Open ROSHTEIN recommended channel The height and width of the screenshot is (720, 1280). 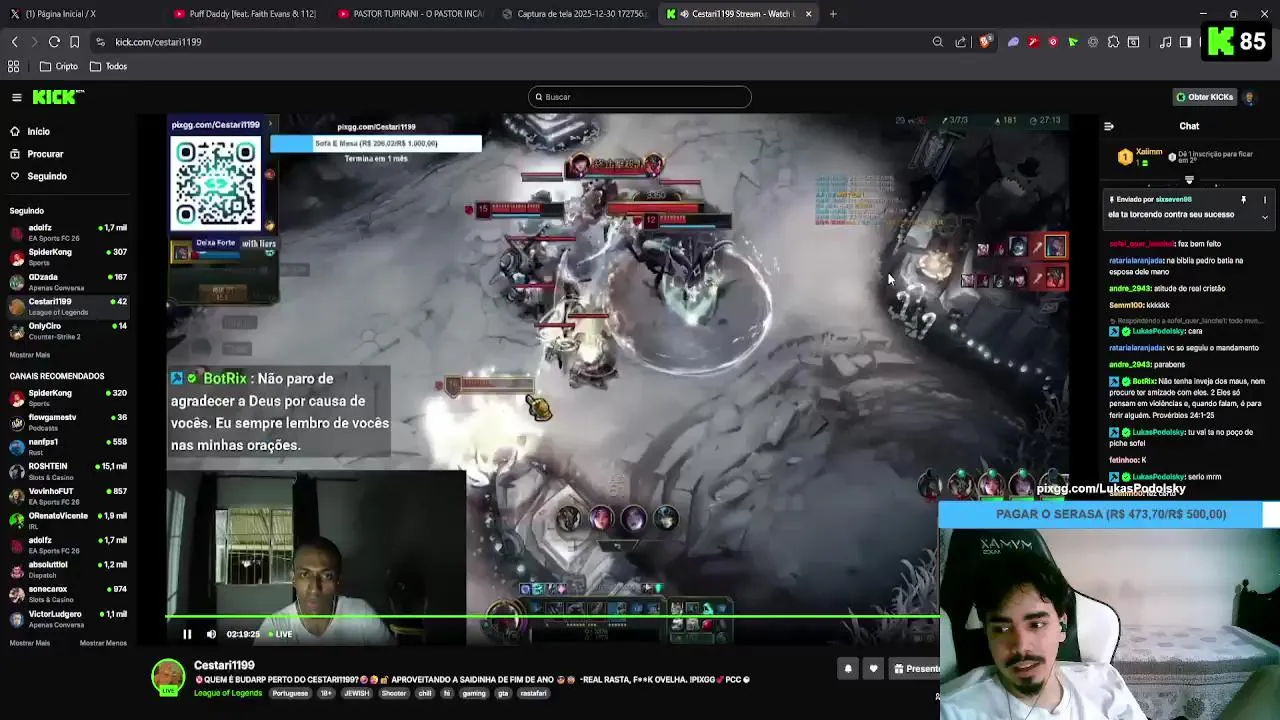[68, 471]
